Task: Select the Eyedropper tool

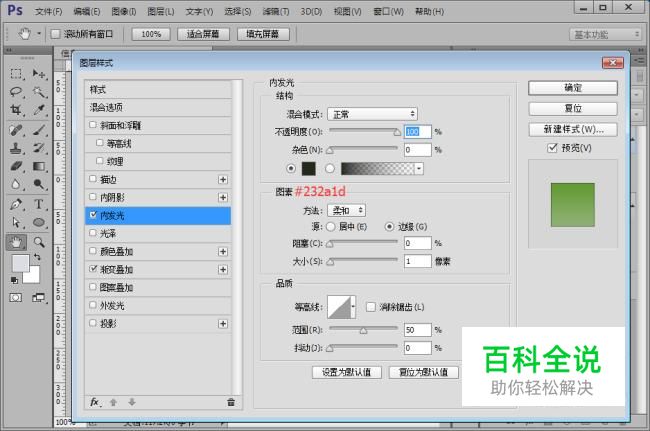Action: (39, 110)
